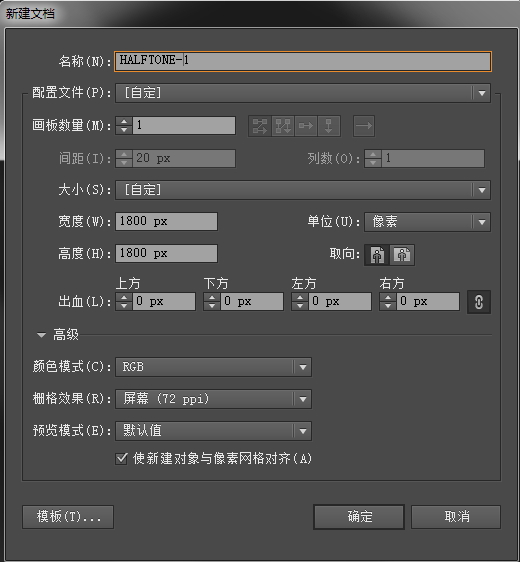
Task: Open the 配置文件 profile dropdown
Action: pyautogui.click(x=303, y=93)
